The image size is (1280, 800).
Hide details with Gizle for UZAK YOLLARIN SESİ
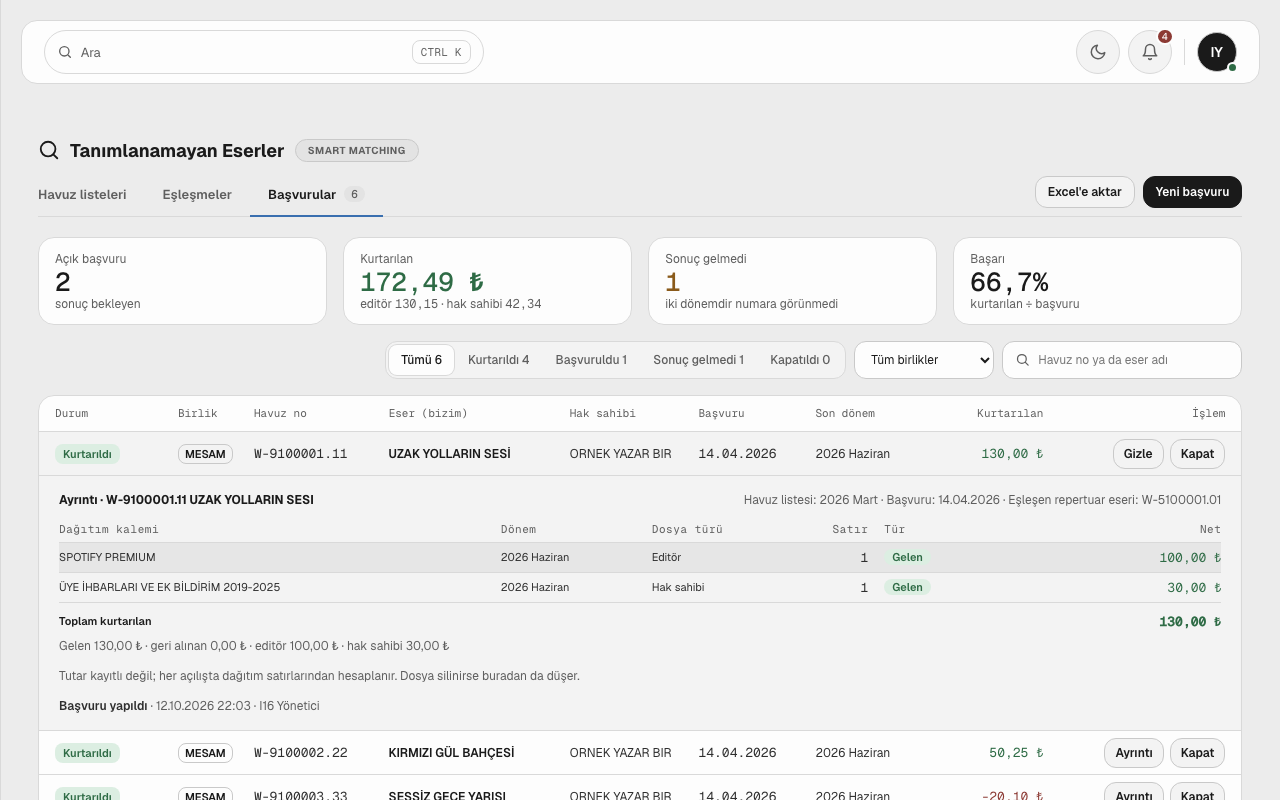tap(1138, 454)
